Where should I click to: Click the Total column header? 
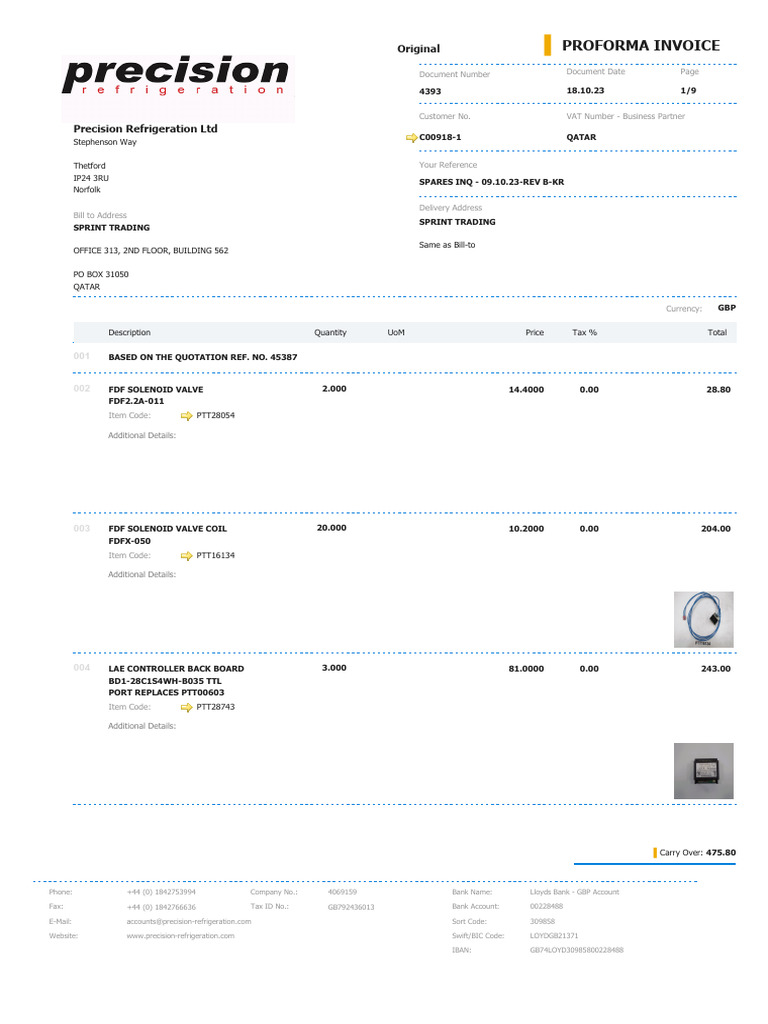pyautogui.click(x=717, y=332)
